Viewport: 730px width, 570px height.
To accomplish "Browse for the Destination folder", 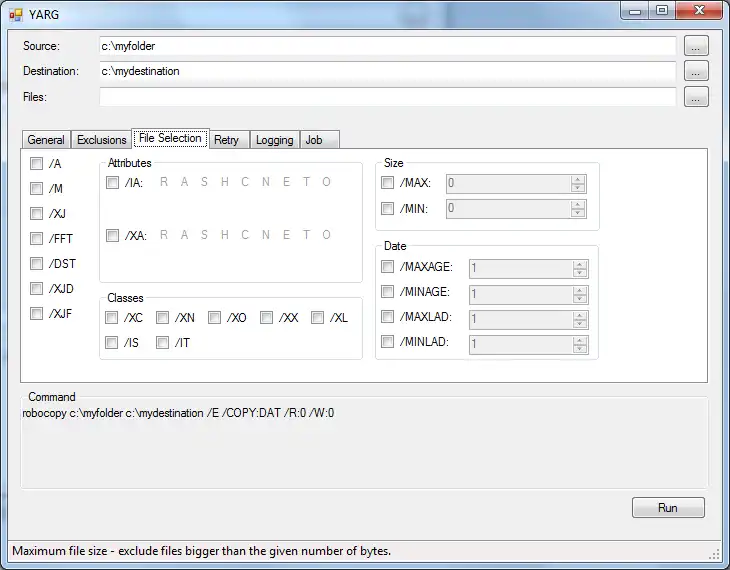I will click(x=696, y=71).
